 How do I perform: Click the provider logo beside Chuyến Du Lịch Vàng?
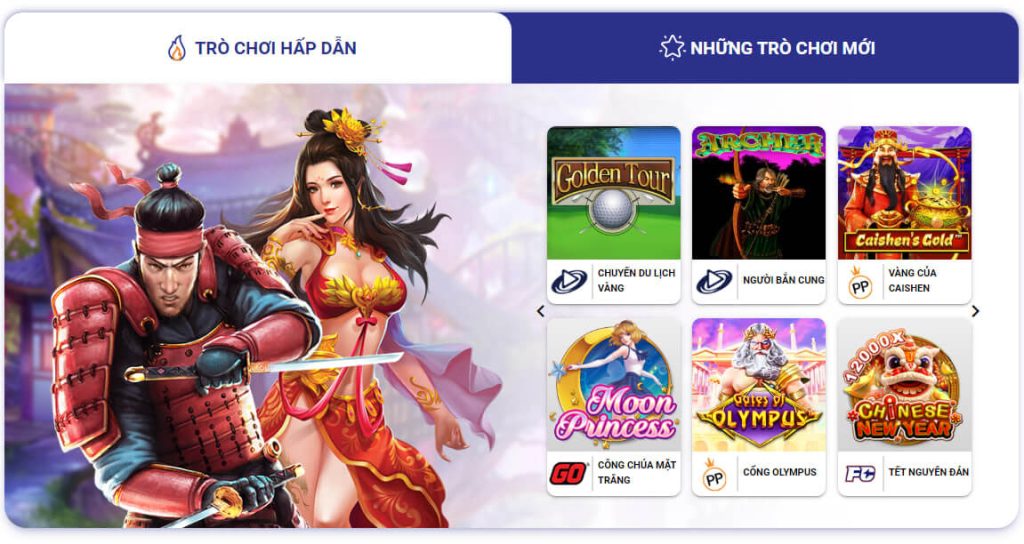(x=569, y=281)
